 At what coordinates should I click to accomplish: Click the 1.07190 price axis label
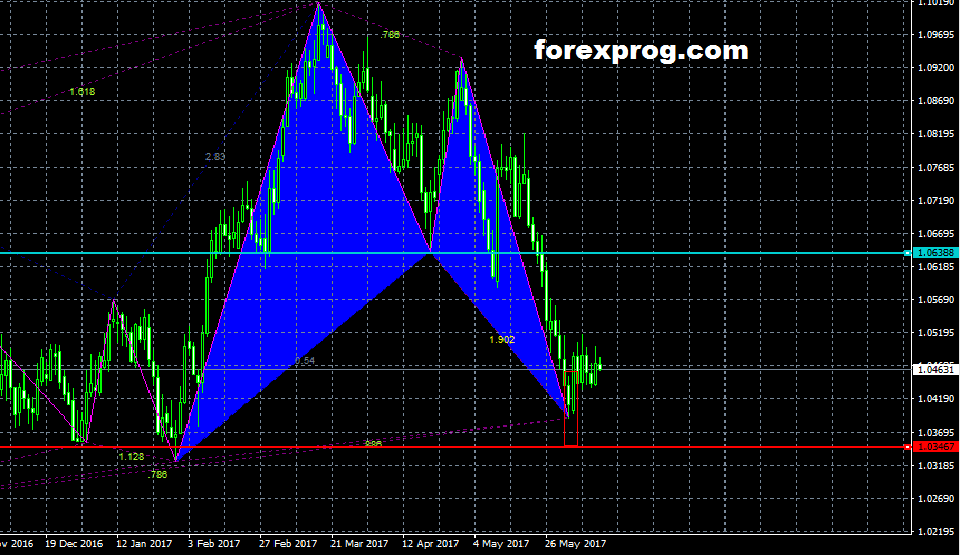click(936, 201)
